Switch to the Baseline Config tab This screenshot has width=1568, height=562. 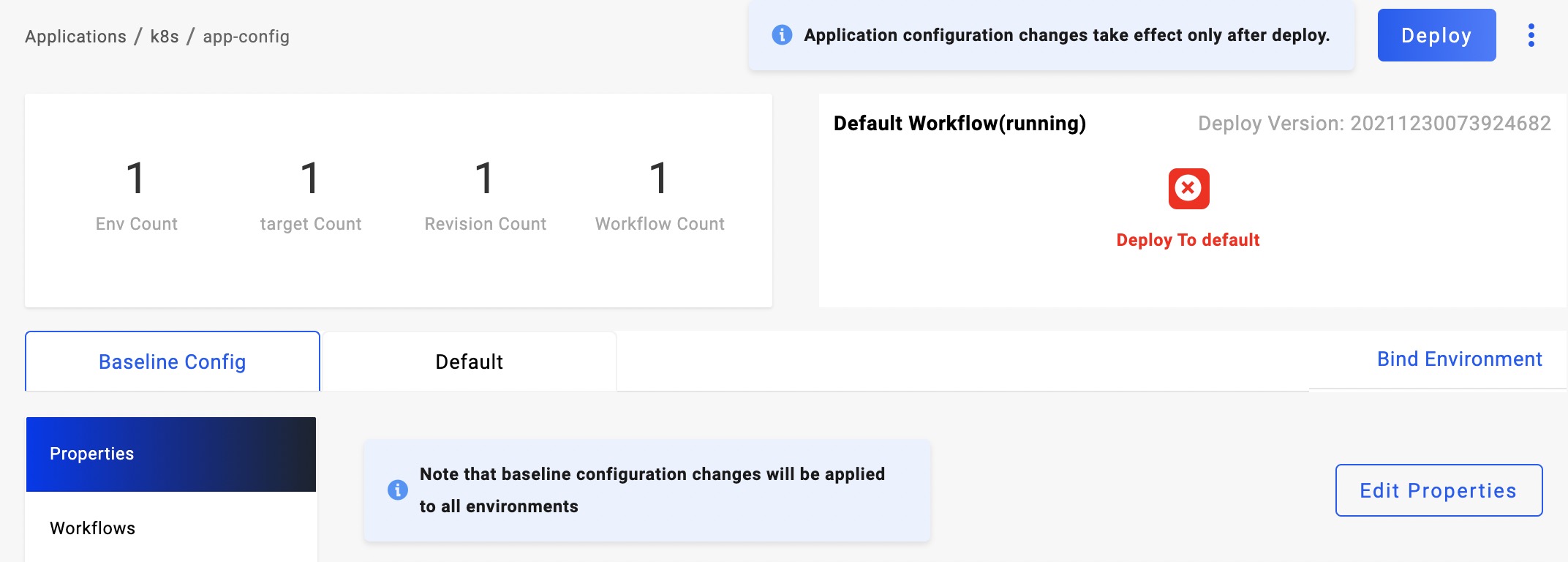click(173, 361)
